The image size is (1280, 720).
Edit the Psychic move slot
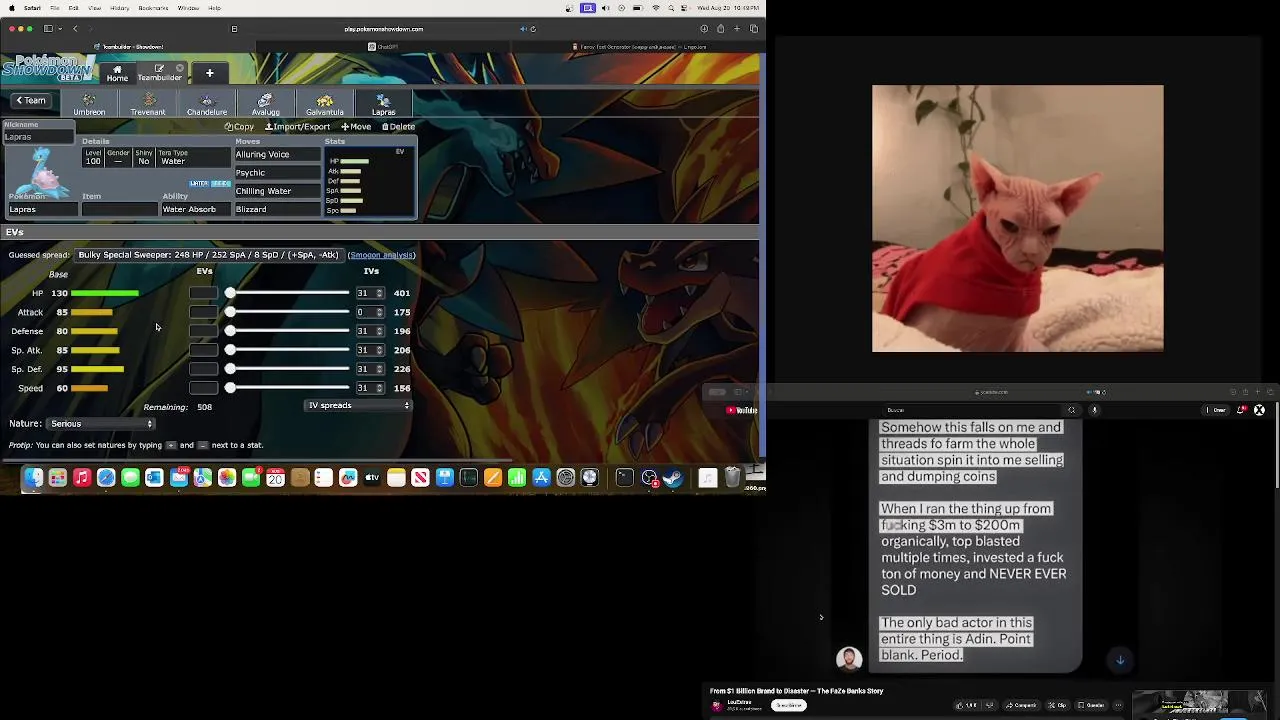click(x=277, y=173)
